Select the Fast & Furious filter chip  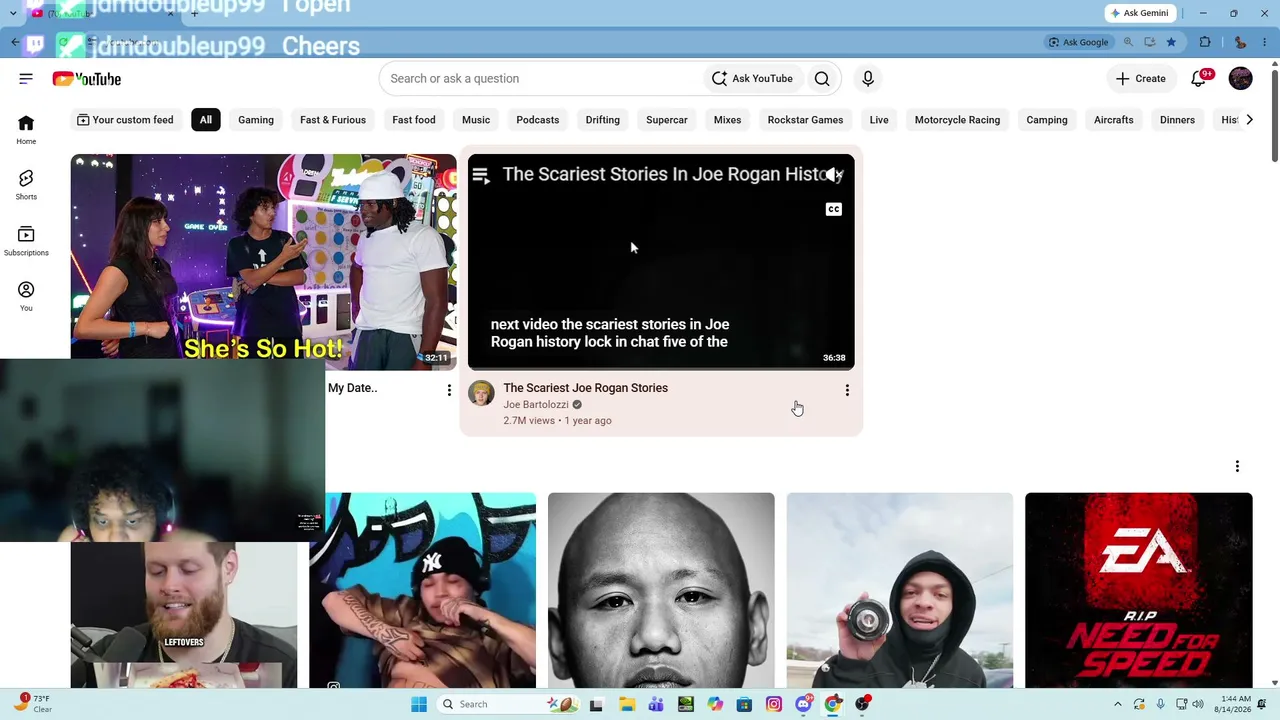tap(333, 120)
